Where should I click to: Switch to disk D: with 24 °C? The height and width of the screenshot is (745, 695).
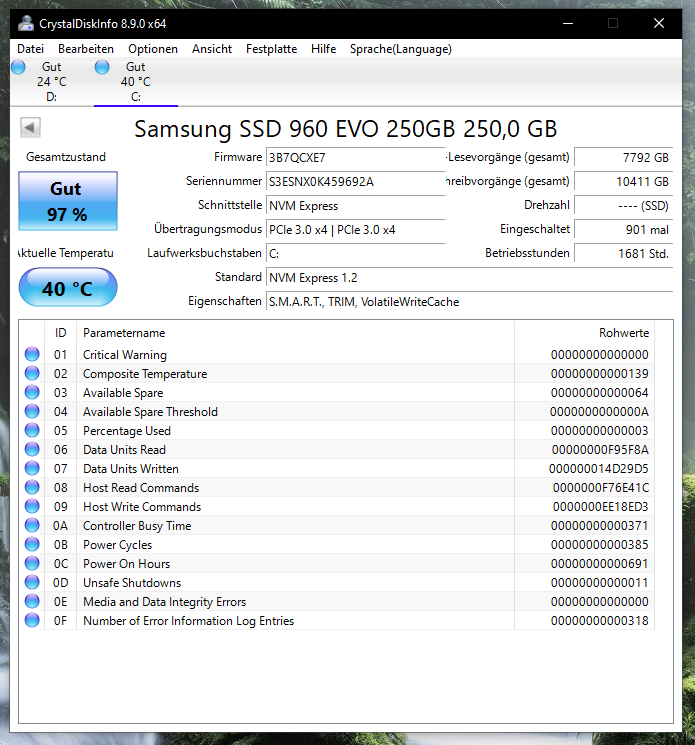[52, 82]
